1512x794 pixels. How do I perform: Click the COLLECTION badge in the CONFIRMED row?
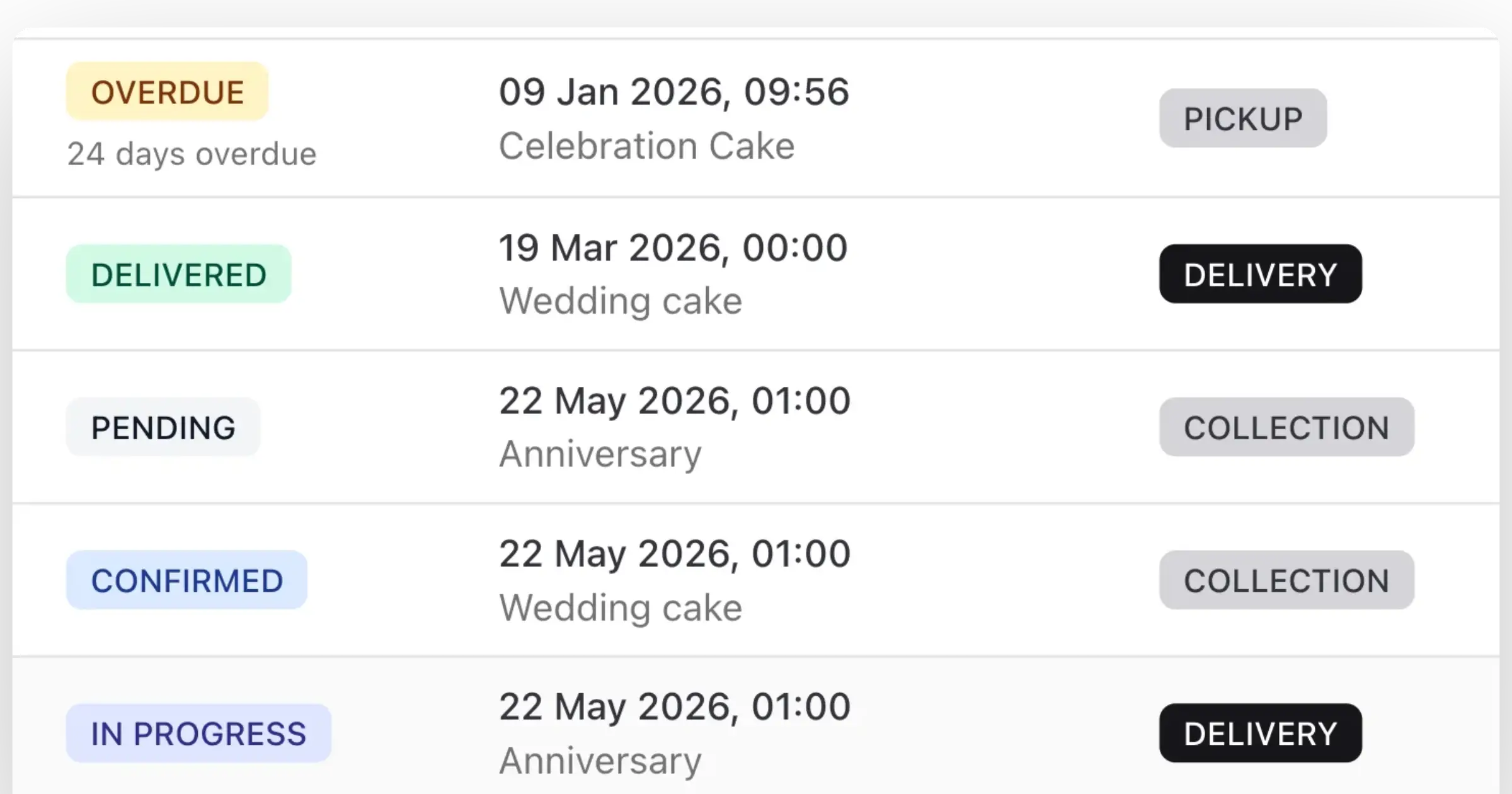pyautogui.click(x=1286, y=580)
